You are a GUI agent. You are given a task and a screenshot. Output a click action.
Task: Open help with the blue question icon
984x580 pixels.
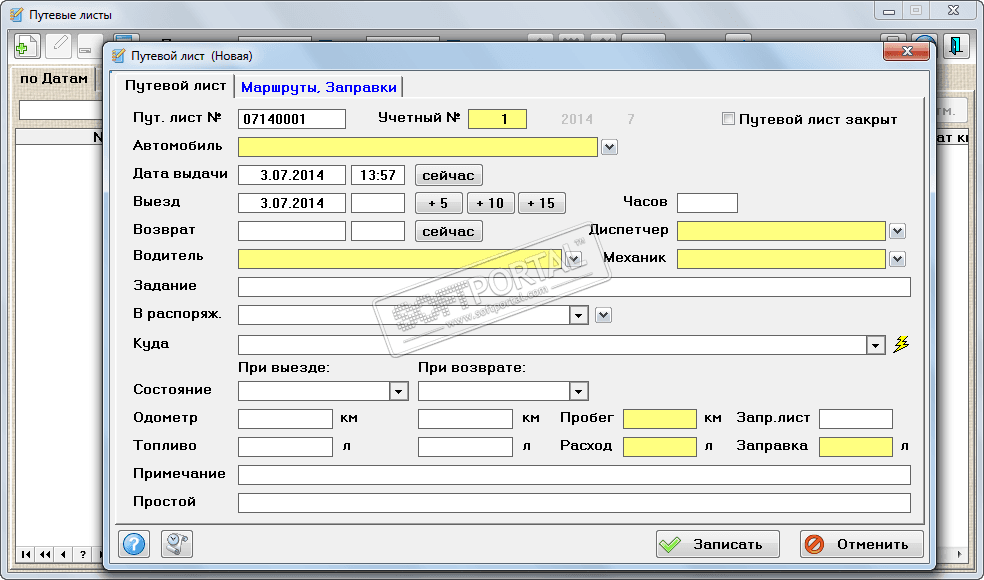pyautogui.click(x=134, y=544)
